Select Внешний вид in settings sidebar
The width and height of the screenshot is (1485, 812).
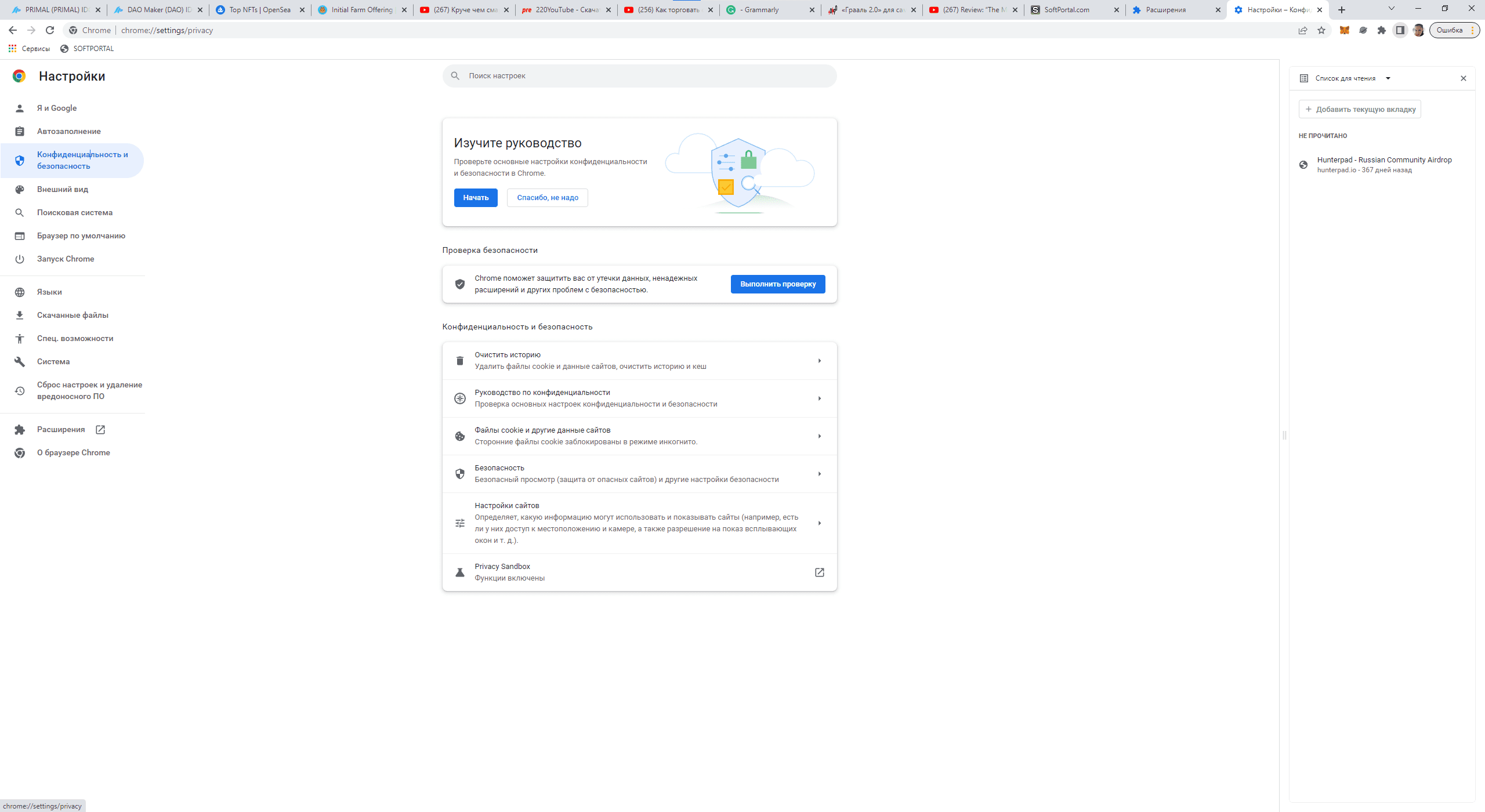point(63,189)
